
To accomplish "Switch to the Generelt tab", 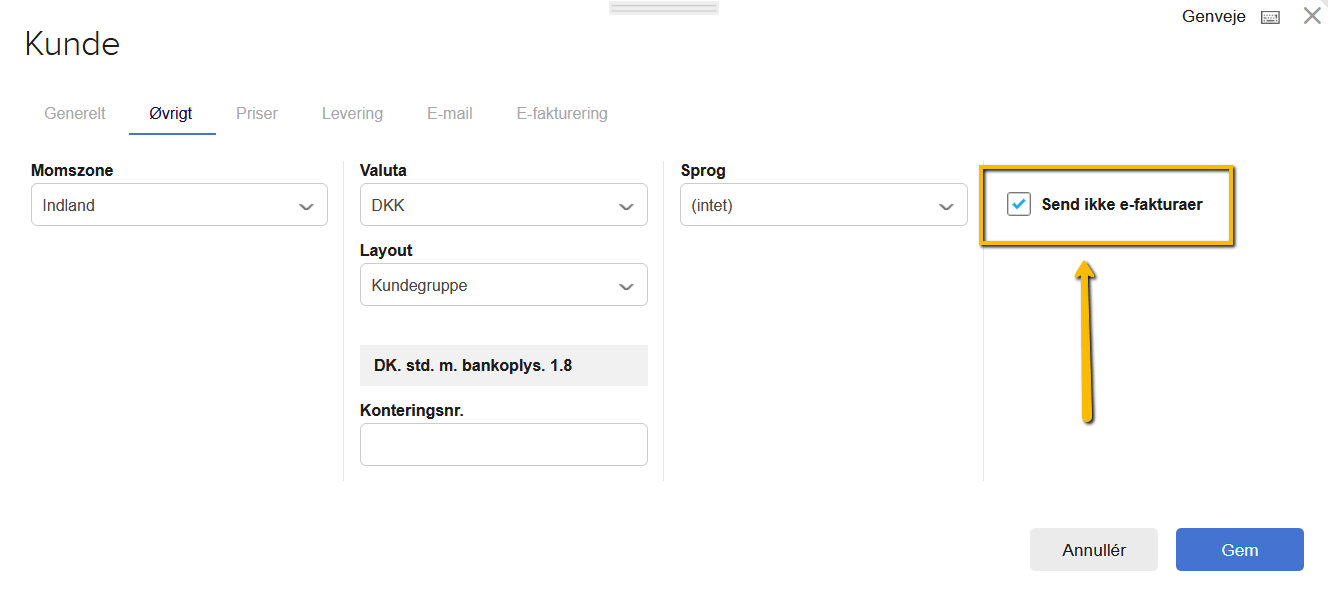I will point(75,114).
